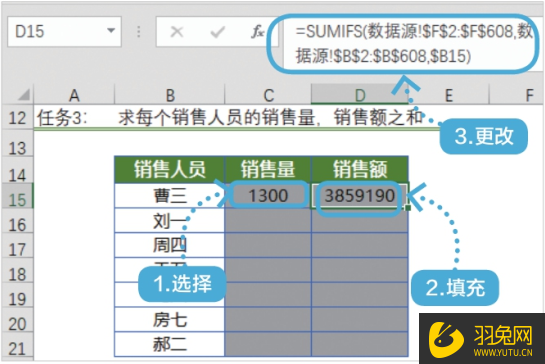The image size is (545, 364).
Task: Click the empty 销售额 cell in row 16
Action: (360, 220)
